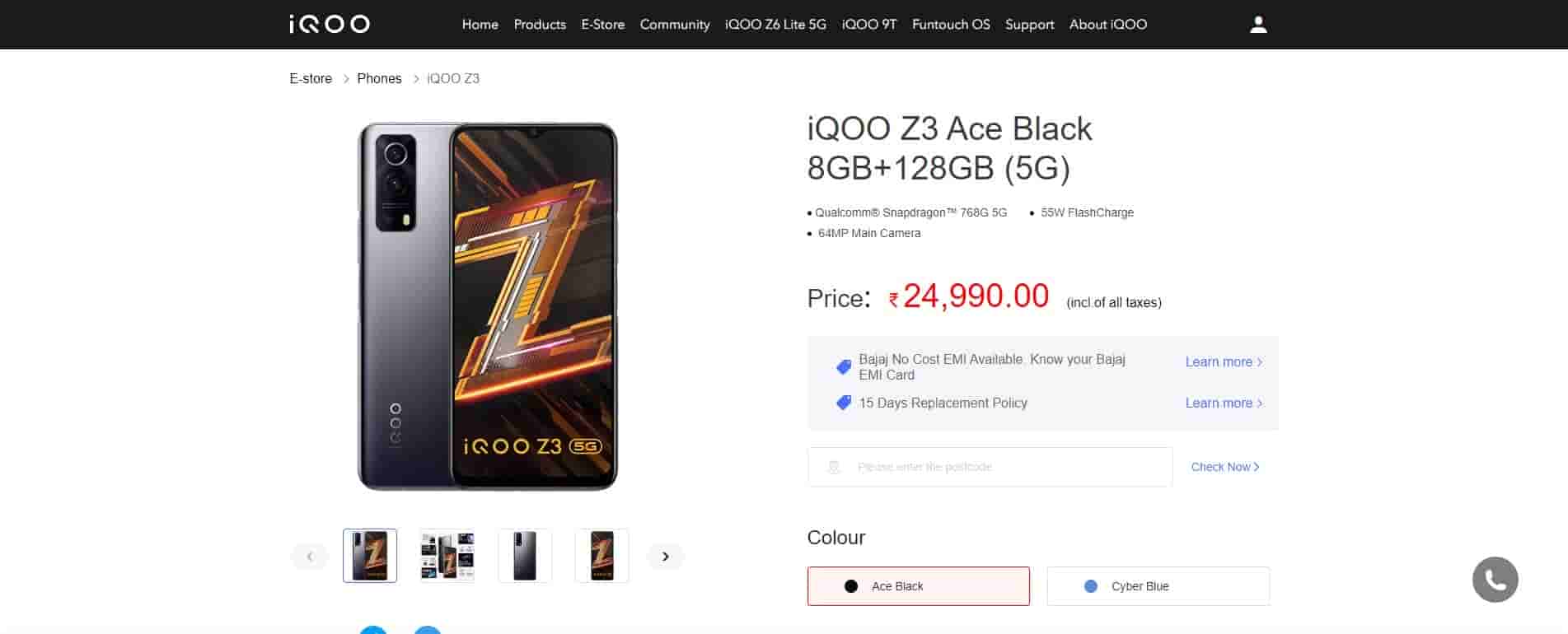1568x634 pixels.
Task: Go to the Community menu item
Action: [675, 25]
